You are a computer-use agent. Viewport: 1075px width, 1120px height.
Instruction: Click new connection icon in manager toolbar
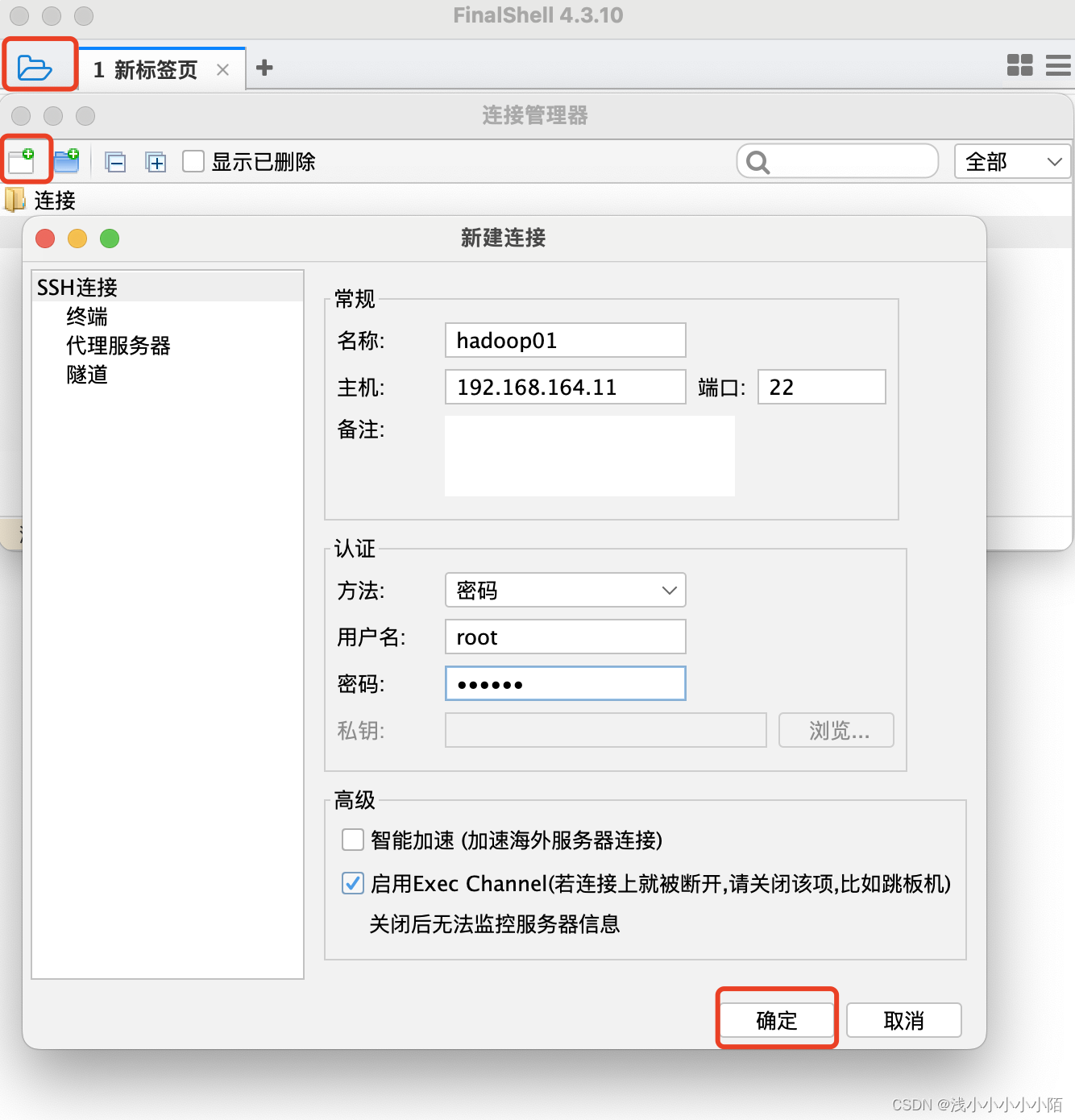pos(23,160)
